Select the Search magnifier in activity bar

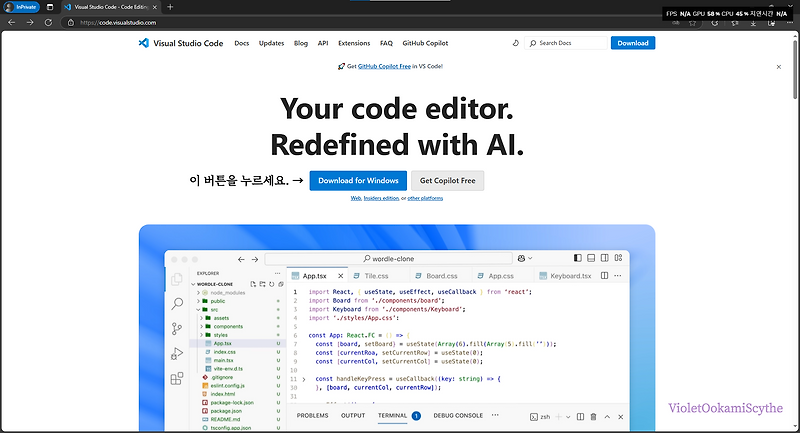[177, 304]
